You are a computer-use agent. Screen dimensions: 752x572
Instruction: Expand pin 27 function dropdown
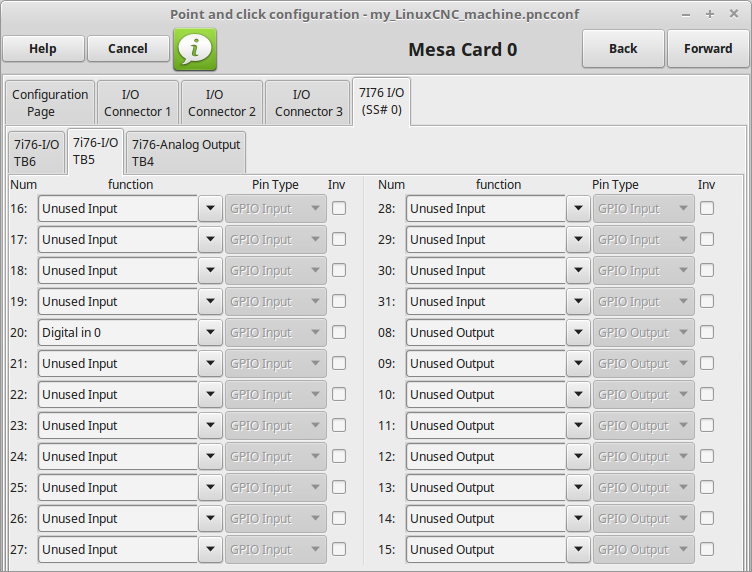[x=210, y=549]
